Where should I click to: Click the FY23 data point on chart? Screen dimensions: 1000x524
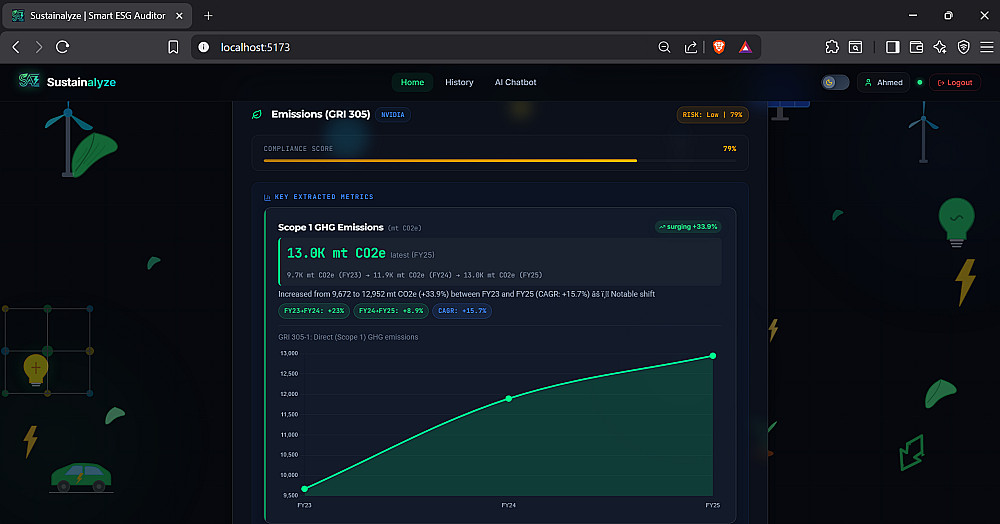coord(304,489)
